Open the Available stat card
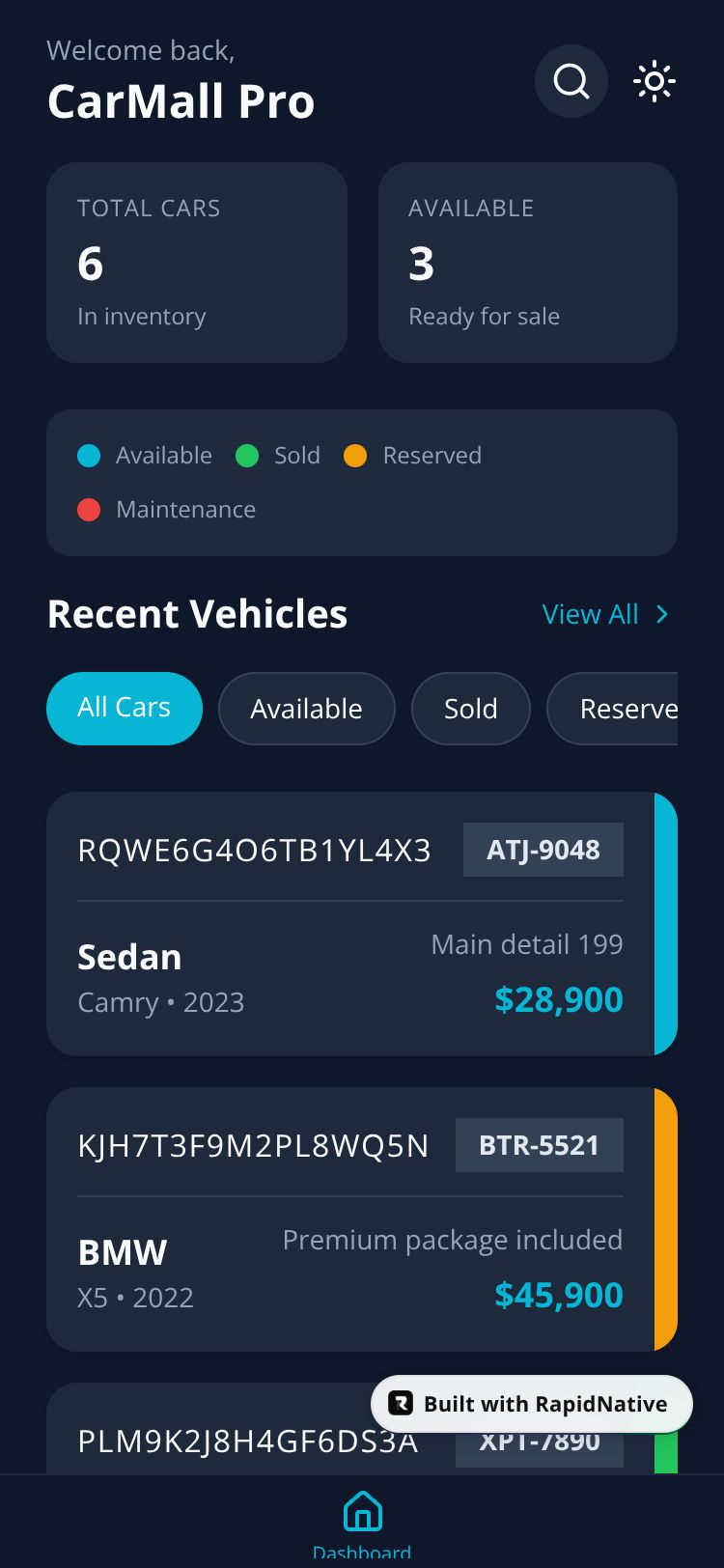The width and height of the screenshot is (724, 1568). point(528,263)
